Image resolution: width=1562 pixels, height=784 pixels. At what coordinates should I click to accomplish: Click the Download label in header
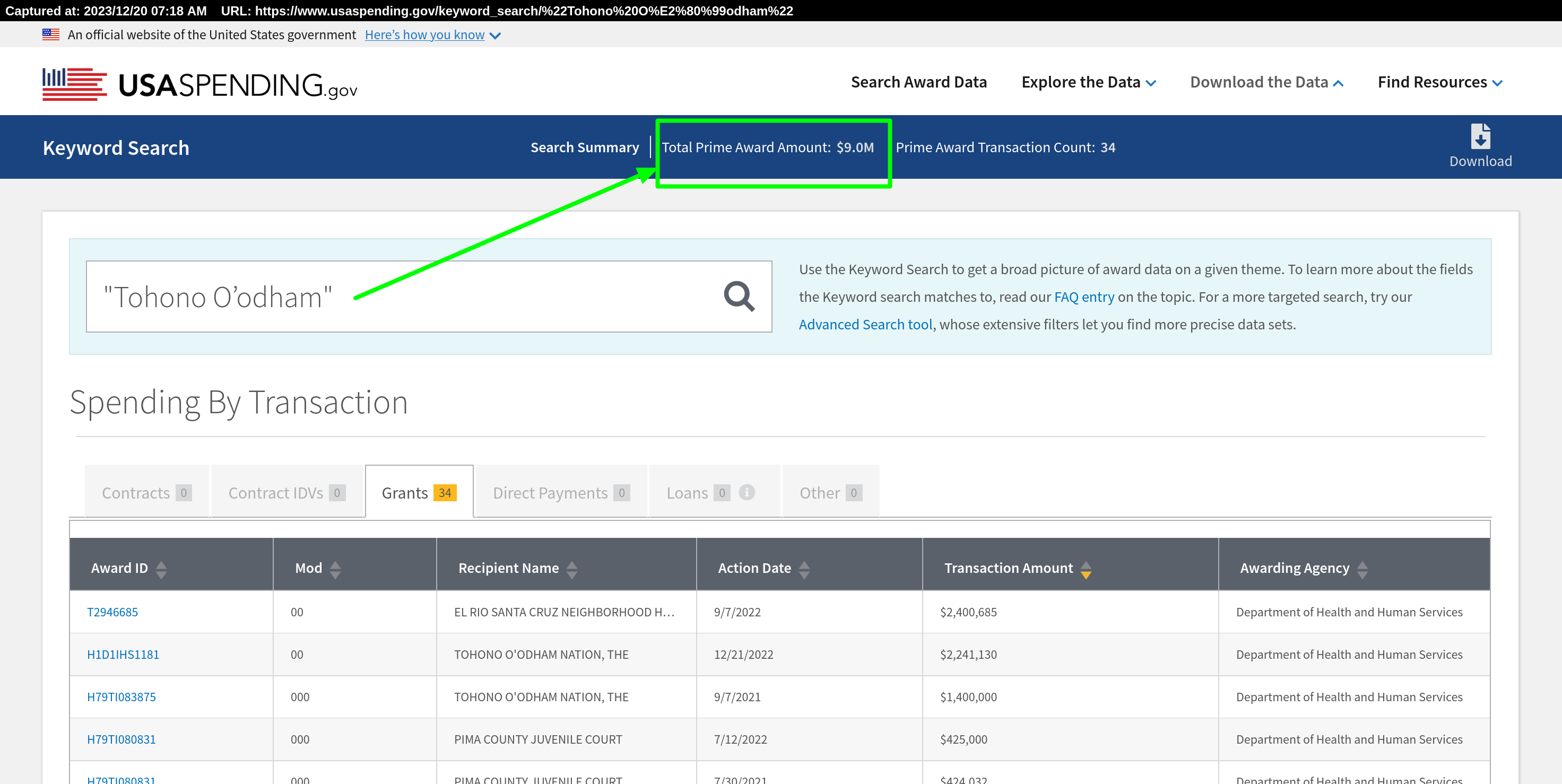(x=1480, y=161)
